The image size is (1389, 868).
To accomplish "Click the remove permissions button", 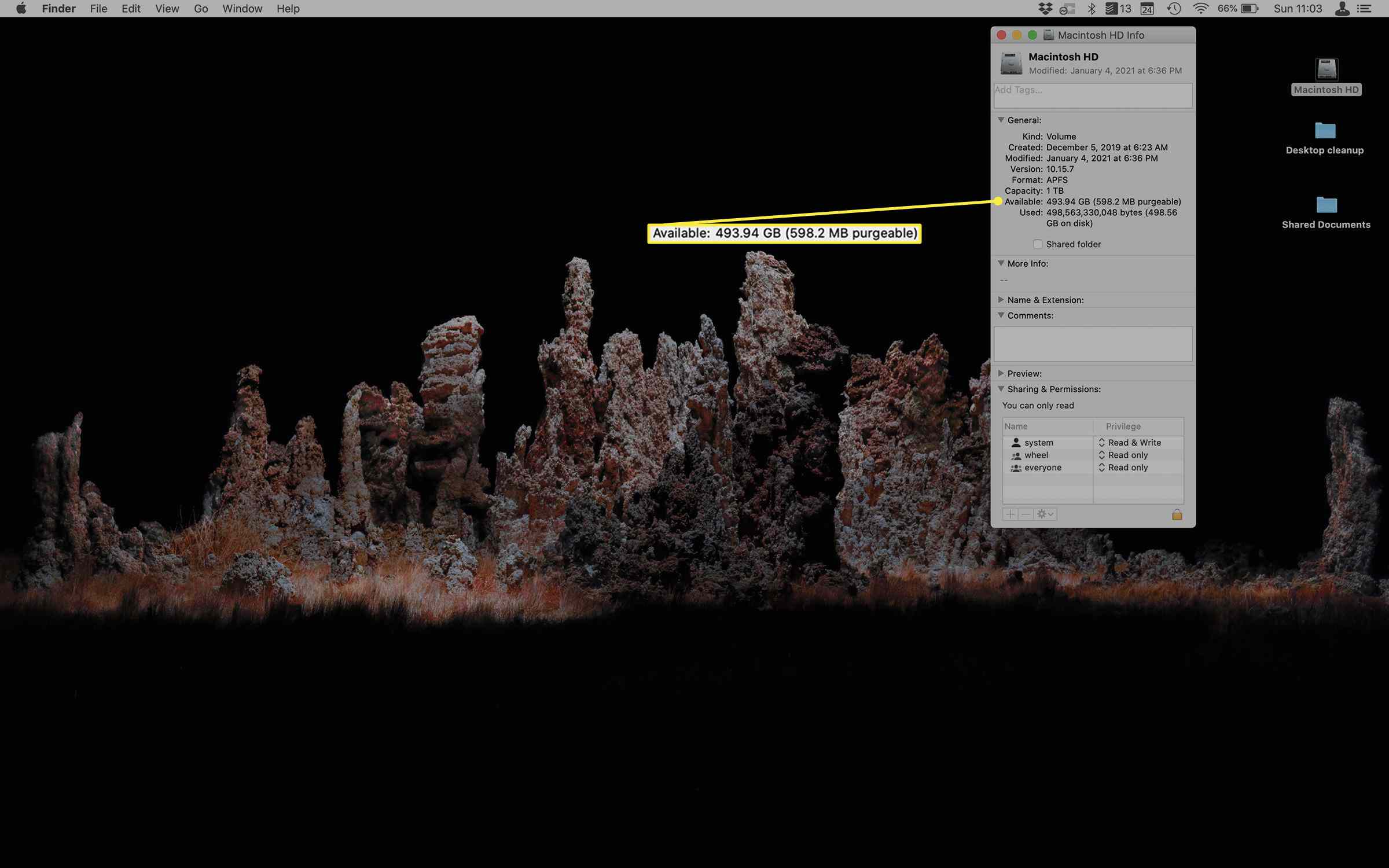I will tap(1025, 514).
